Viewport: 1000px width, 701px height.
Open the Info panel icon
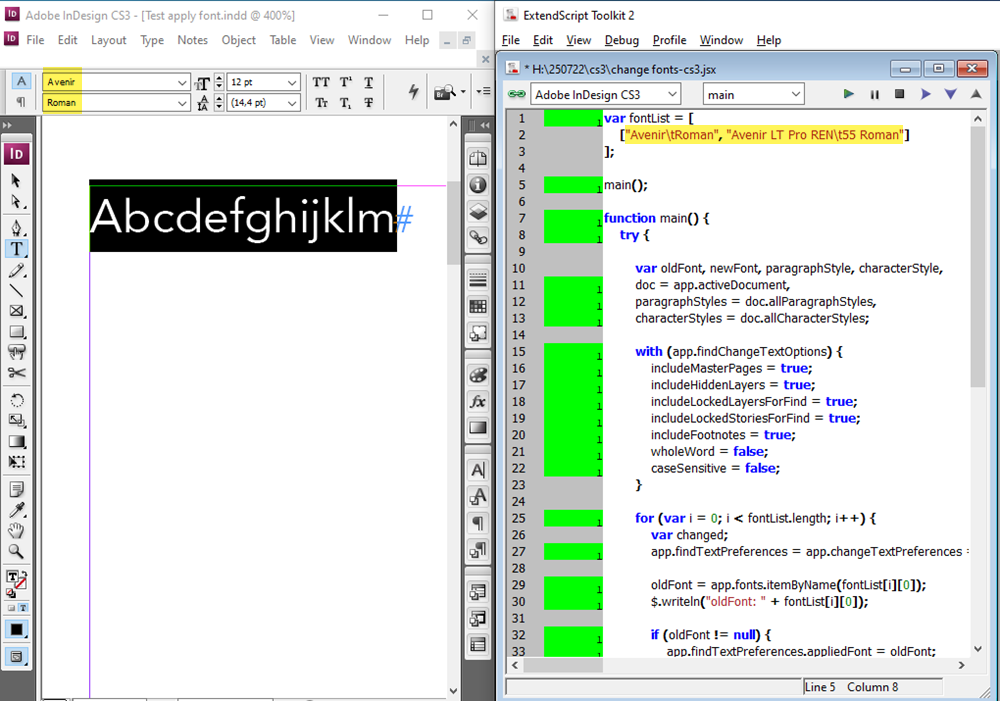478,185
